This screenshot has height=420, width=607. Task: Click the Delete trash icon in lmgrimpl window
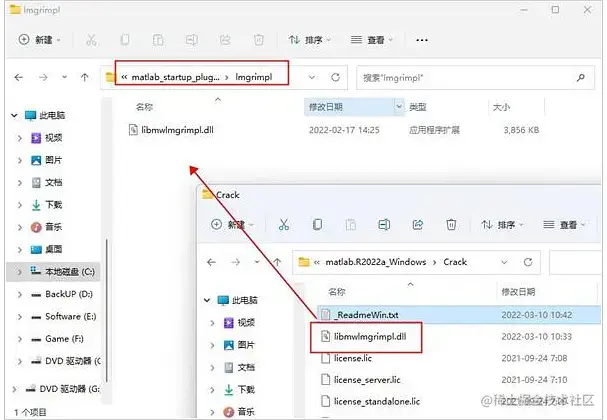[x=259, y=40]
